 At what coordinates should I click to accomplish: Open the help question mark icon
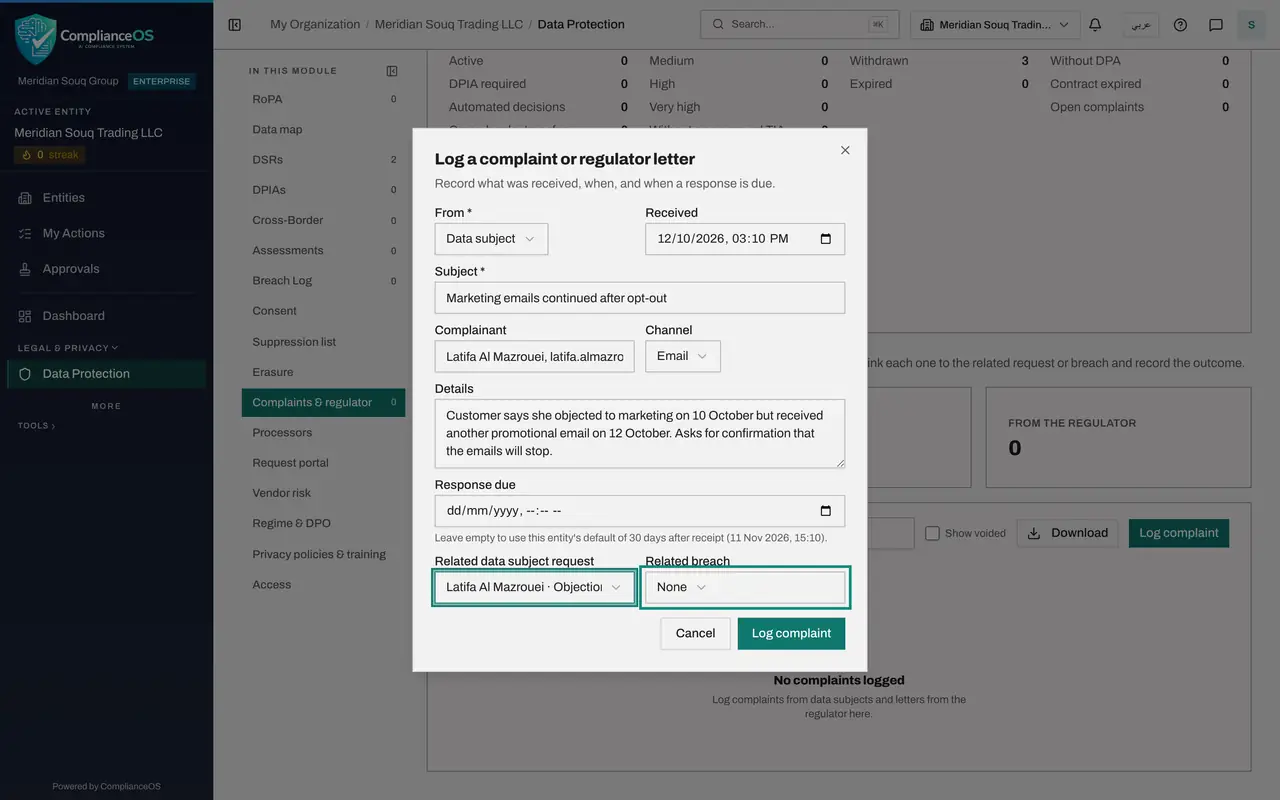pyautogui.click(x=1180, y=25)
